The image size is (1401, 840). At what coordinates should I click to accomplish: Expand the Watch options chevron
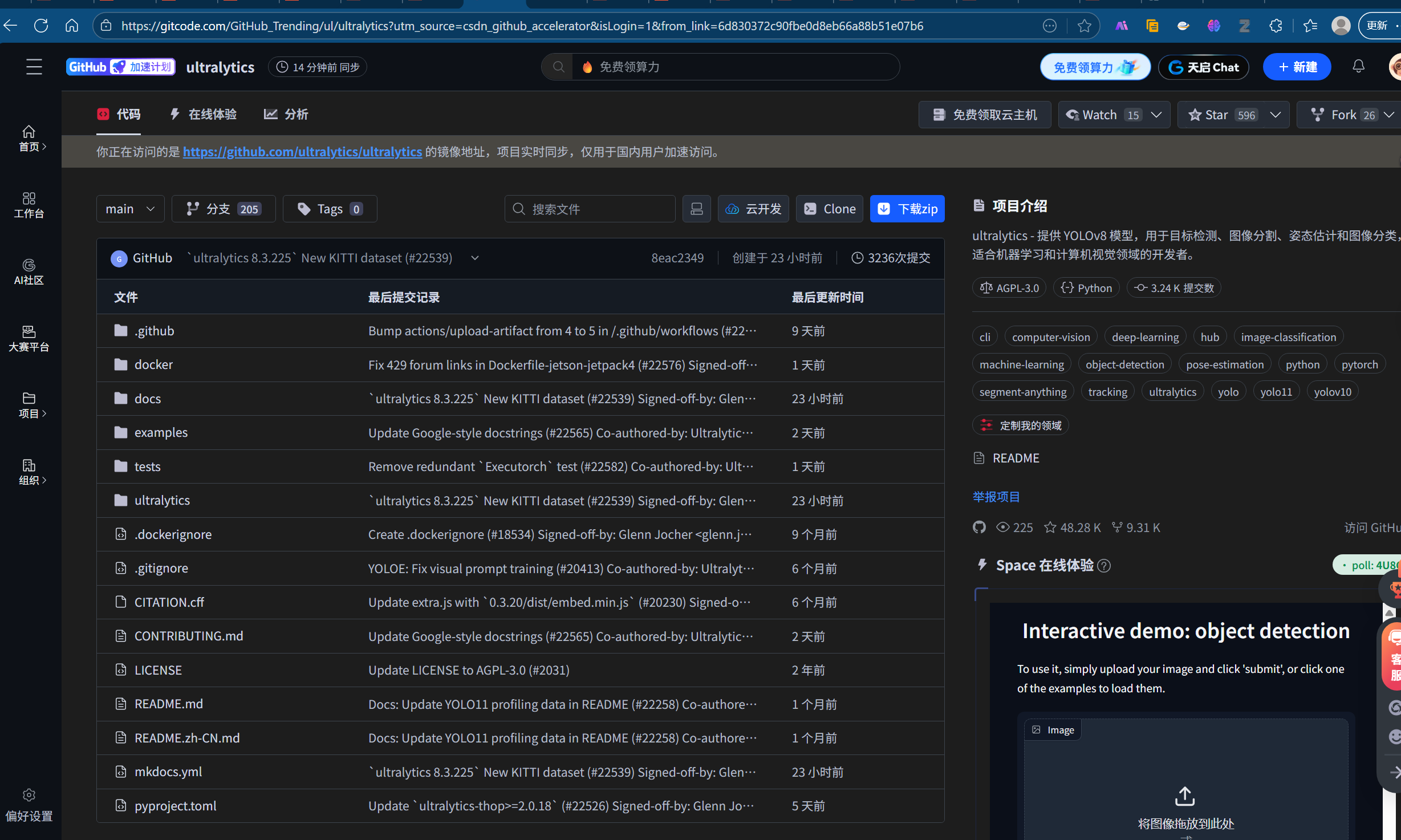[x=1157, y=115]
